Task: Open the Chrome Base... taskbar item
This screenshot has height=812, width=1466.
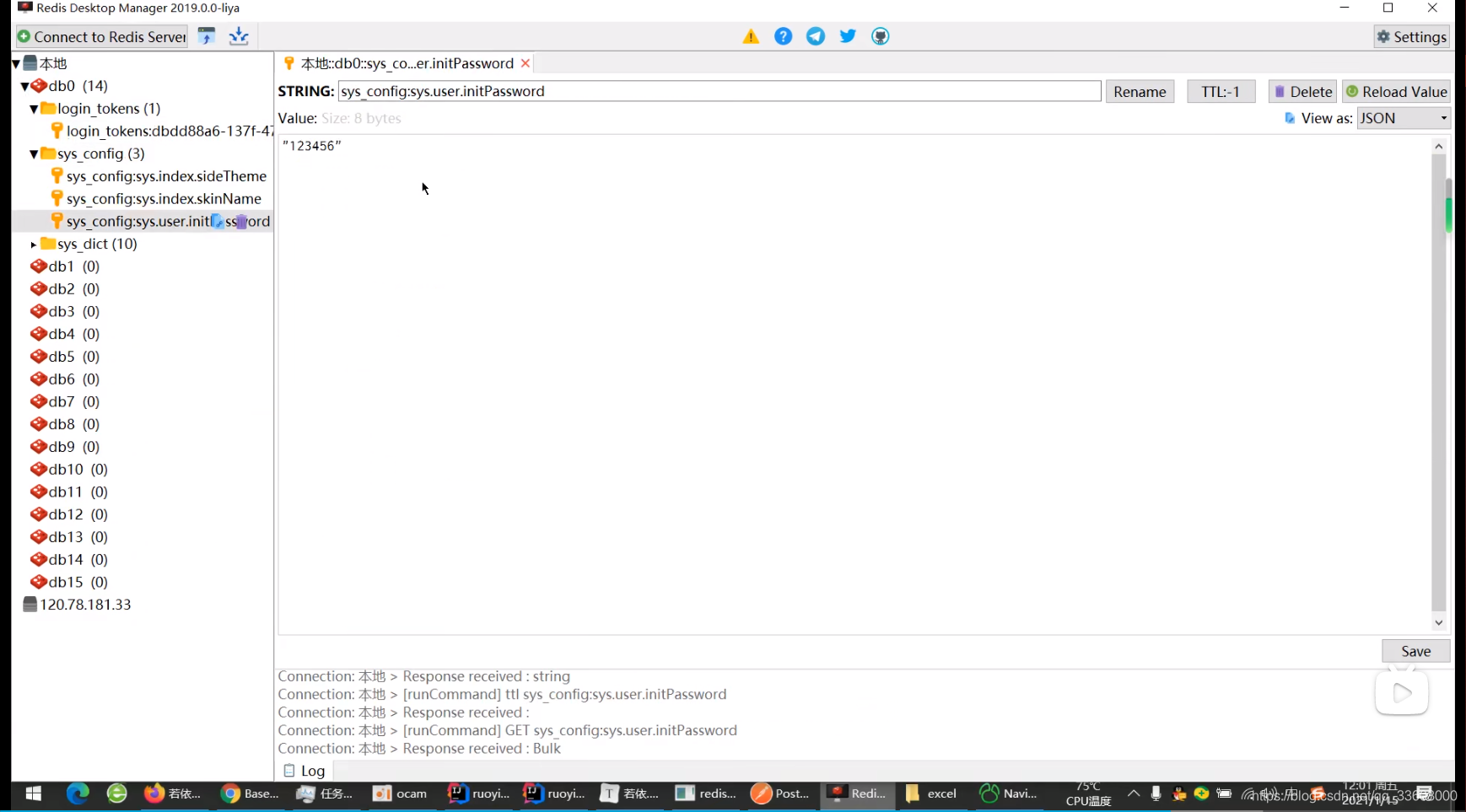Action: pyautogui.click(x=250, y=793)
